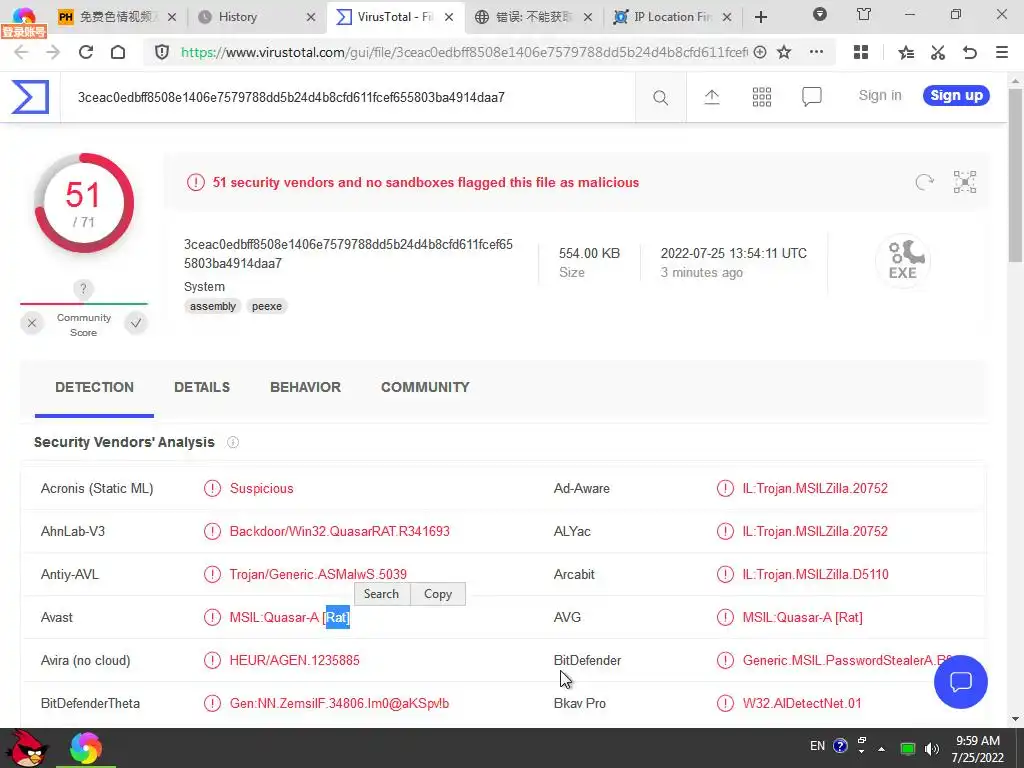Click the info icon next to Security Vendors' Analysis

(232, 443)
